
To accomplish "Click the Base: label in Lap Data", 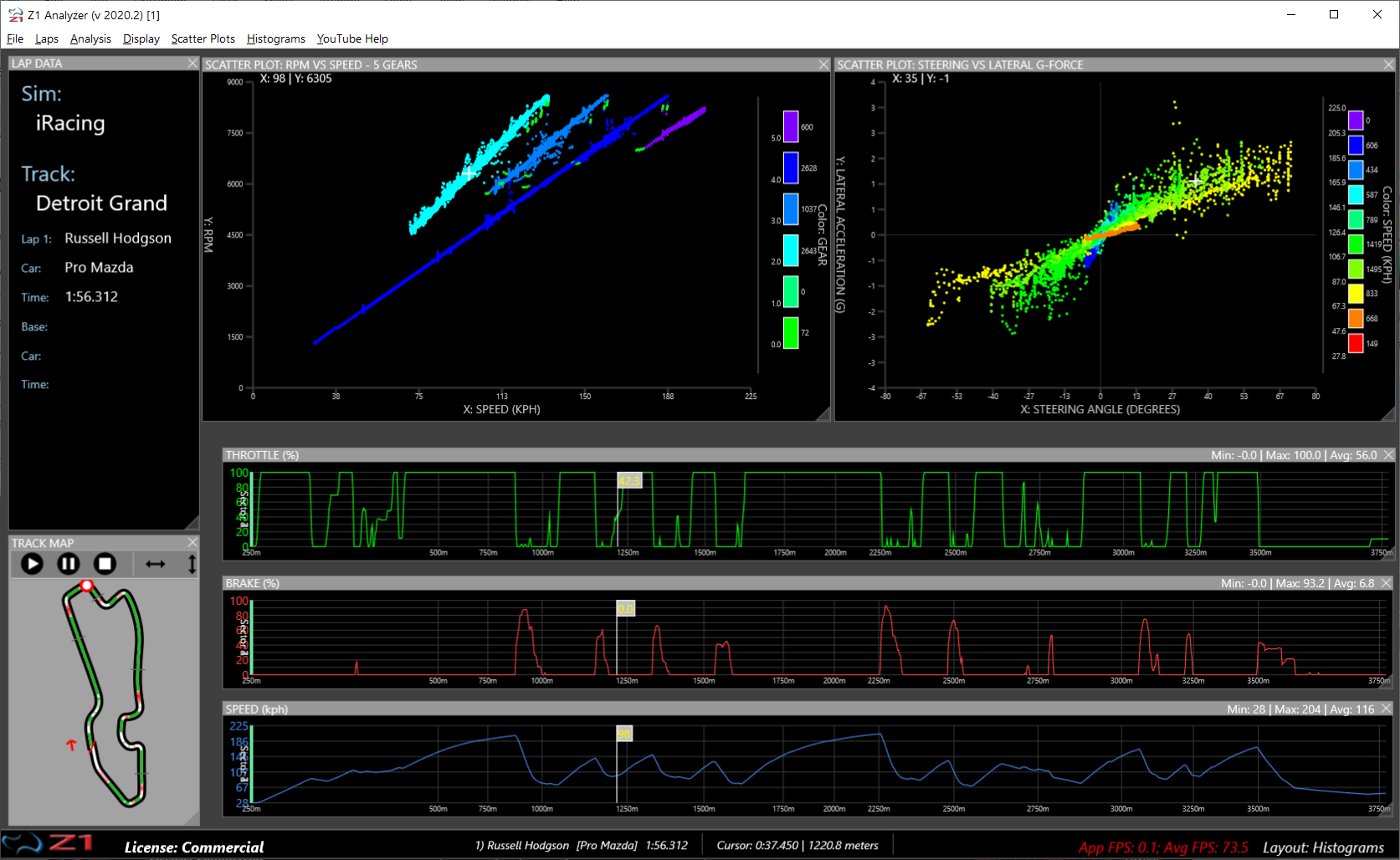I will 34,327.
